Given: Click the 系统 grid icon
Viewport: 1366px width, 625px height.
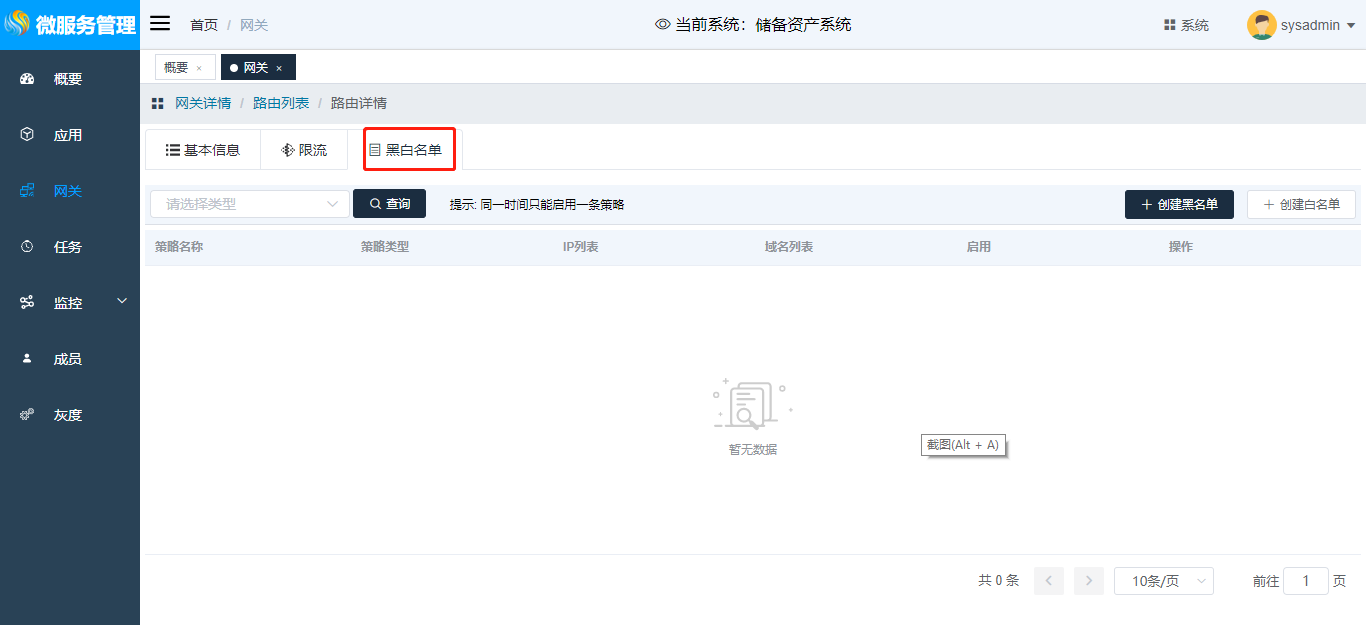Looking at the screenshot, I should (x=1169, y=25).
